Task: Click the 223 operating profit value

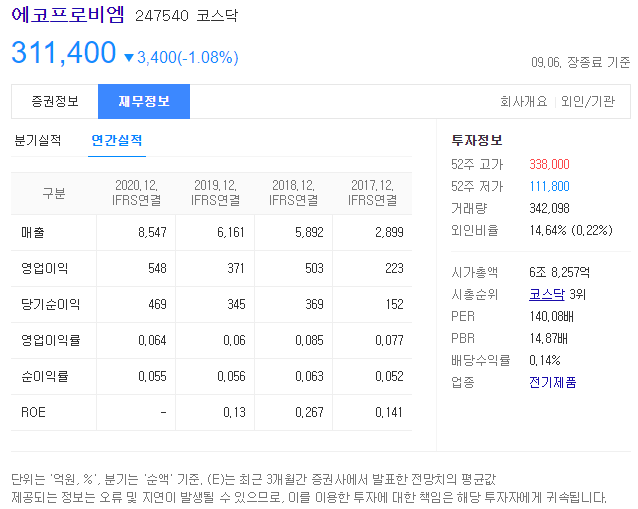Action: pyautogui.click(x=394, y=268)
